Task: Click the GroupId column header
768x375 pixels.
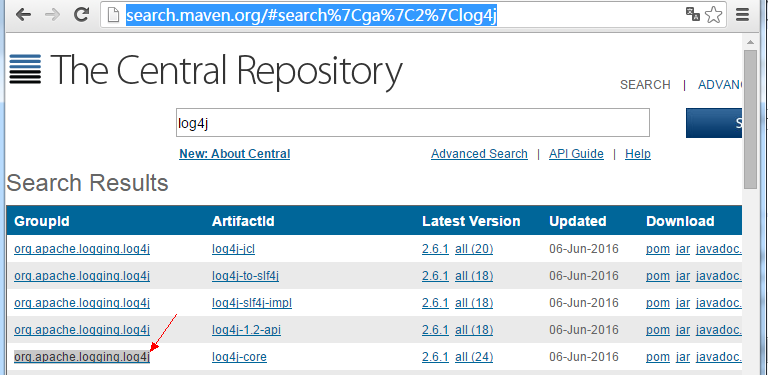Action: (42, 221)
